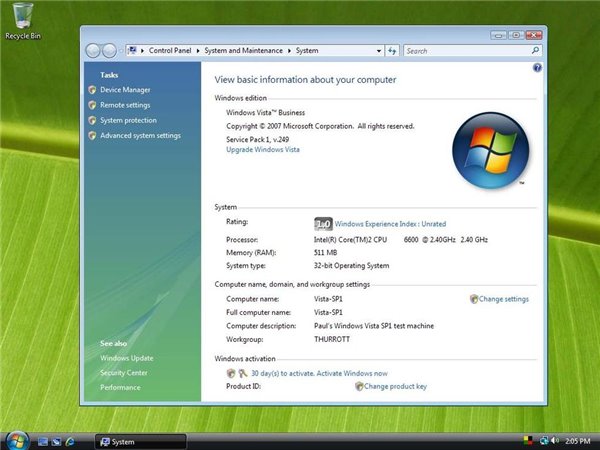600x450 pixels.
Task: Open Device Manager from Tasks
Action: click(125, 90)
